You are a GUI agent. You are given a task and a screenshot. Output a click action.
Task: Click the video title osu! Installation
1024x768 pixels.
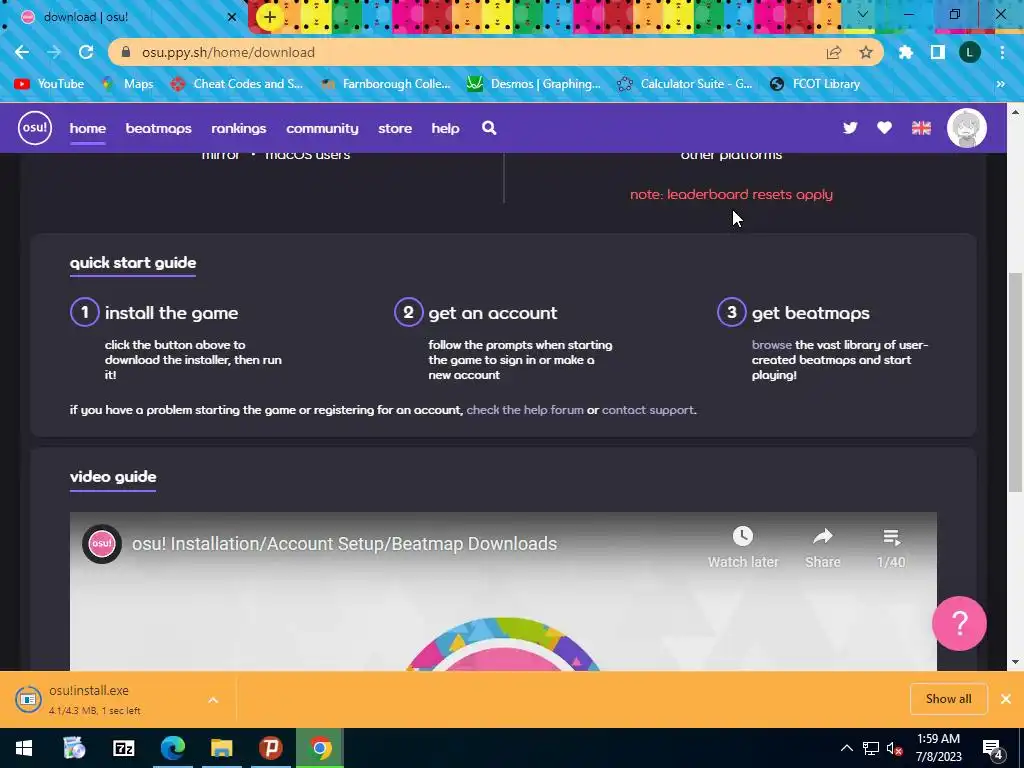(344, 543)
